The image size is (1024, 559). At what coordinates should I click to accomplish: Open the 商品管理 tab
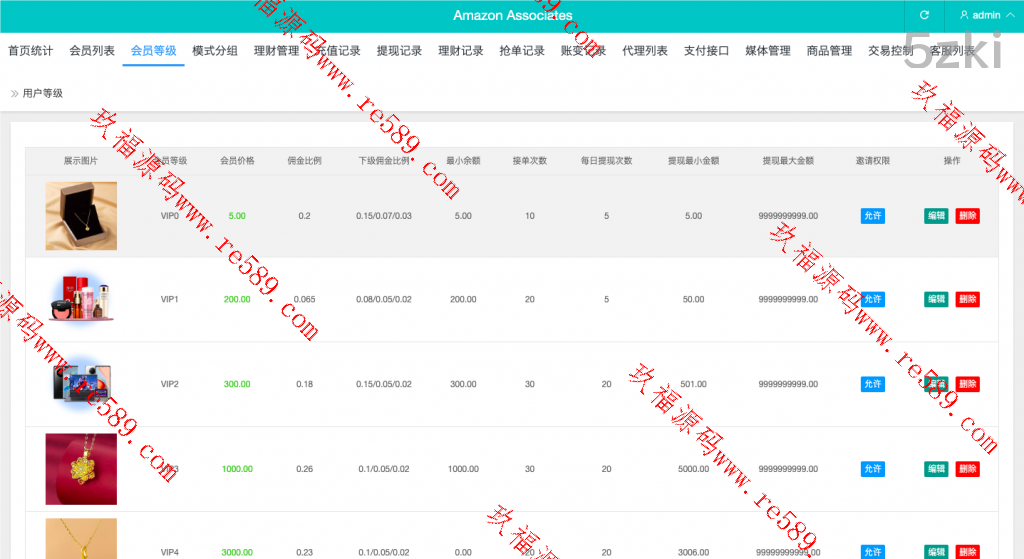click(x=829, y=51)
